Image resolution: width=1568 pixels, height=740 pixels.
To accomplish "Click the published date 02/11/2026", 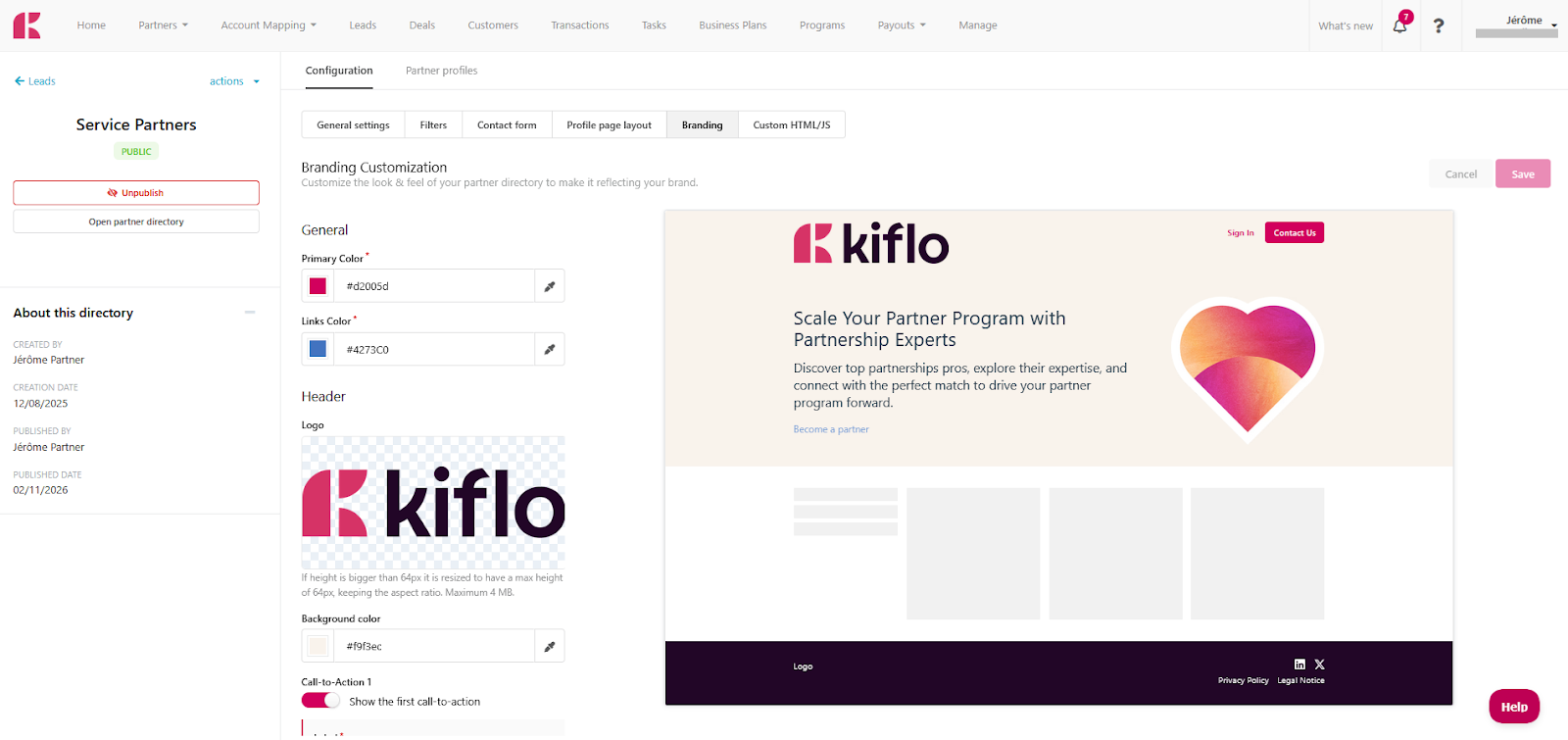I will [x=40, y=490].
